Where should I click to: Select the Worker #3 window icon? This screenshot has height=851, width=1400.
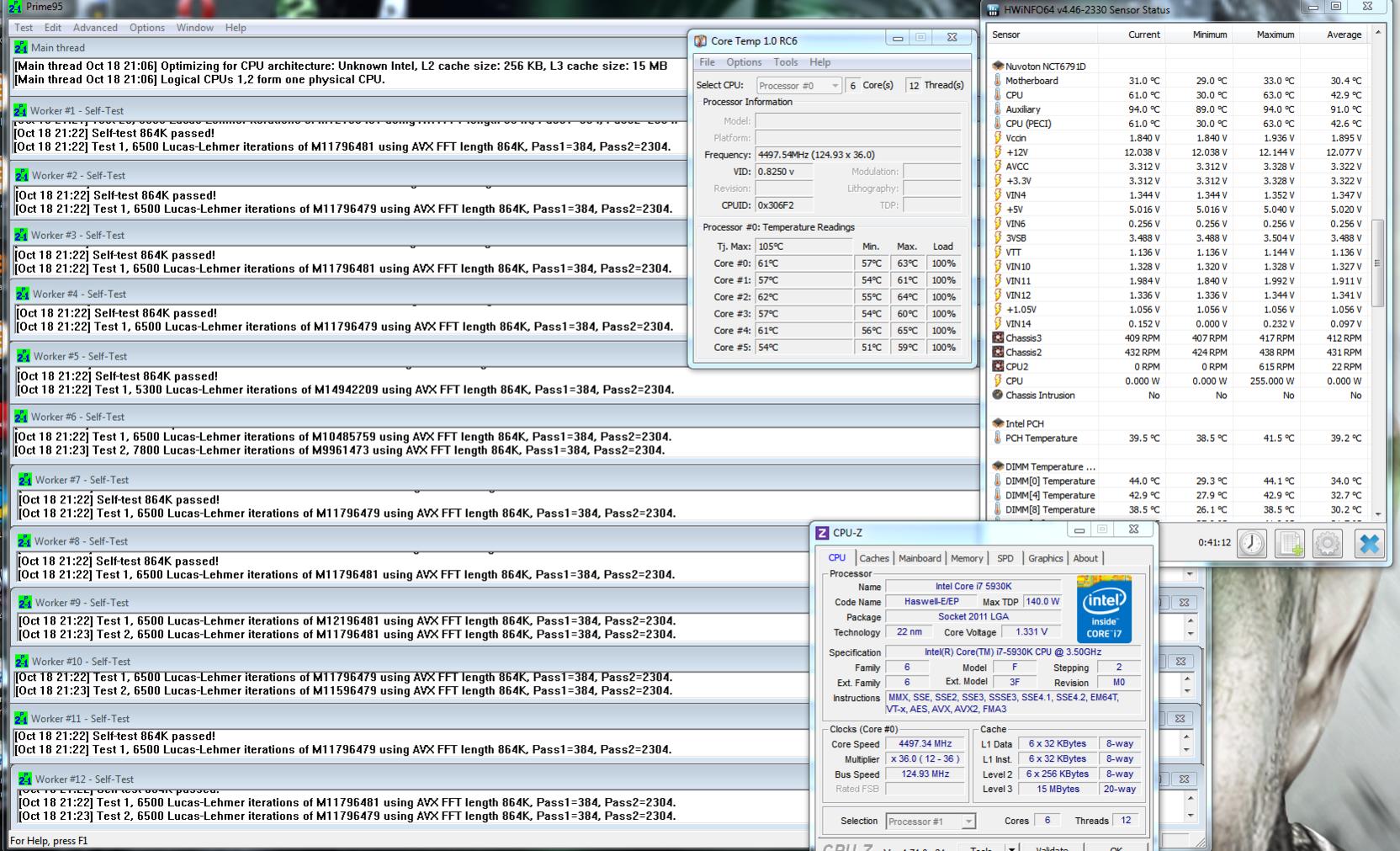coord(21,235)
